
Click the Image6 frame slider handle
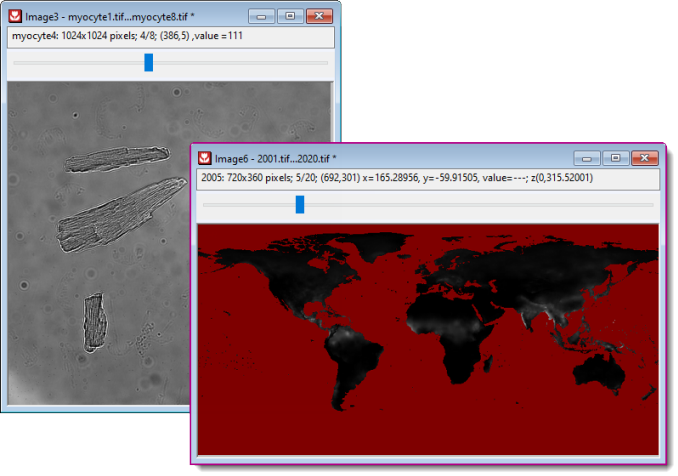coord(300,204)
